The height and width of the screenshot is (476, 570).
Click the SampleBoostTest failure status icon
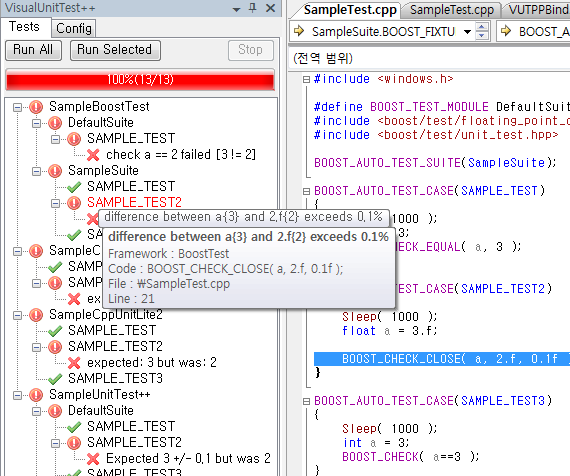point(36,107)
